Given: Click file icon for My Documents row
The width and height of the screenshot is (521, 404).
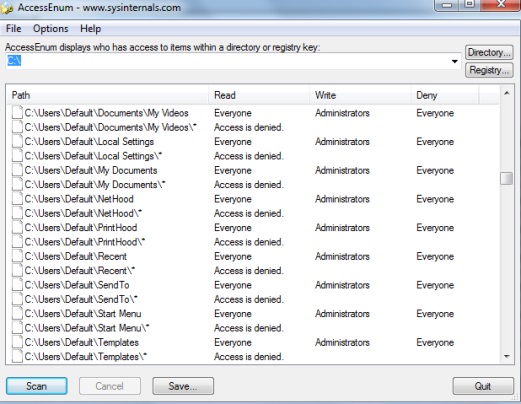Looking at the screenshot, I should pyautogui.click(x=17, y=170).
